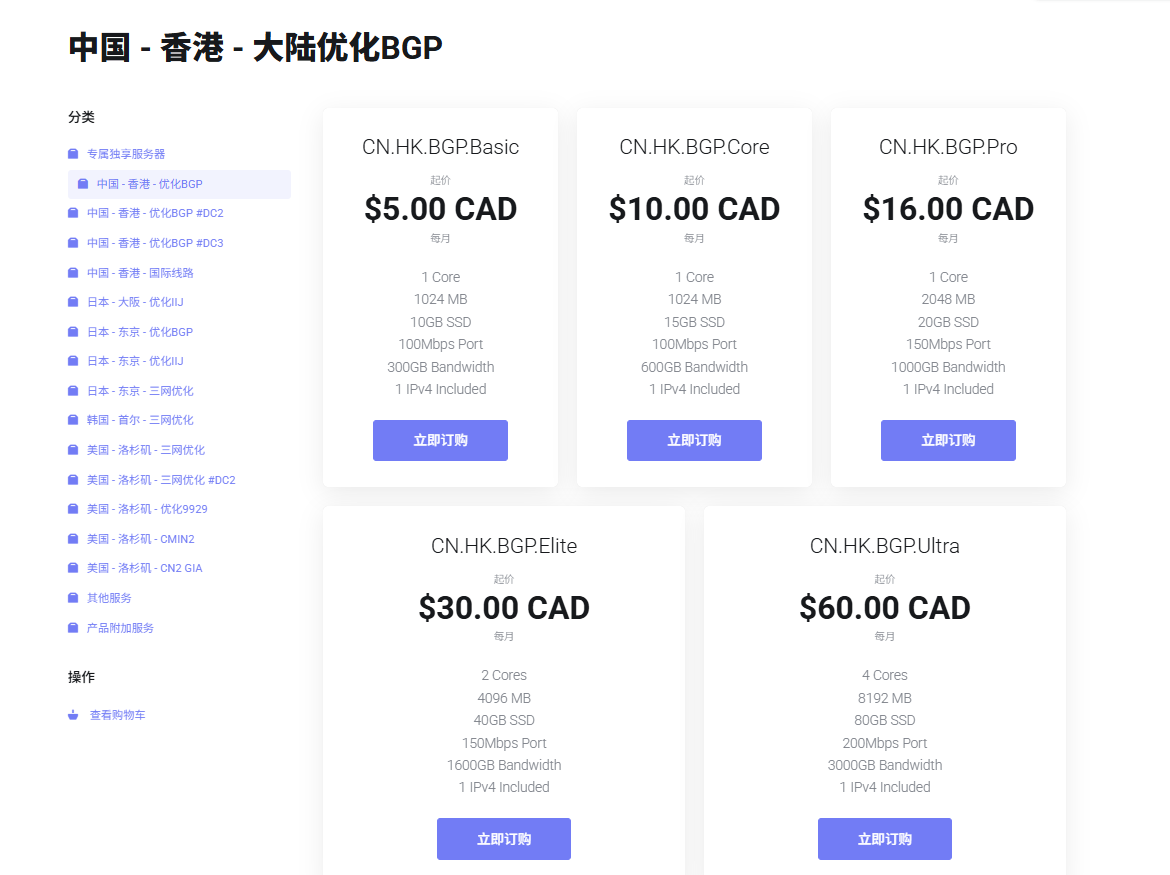The image size is (1170, 875).
Task: Order the CN.HK.BGP.Core plan via 立即订购
Action: tap(694, 440)
